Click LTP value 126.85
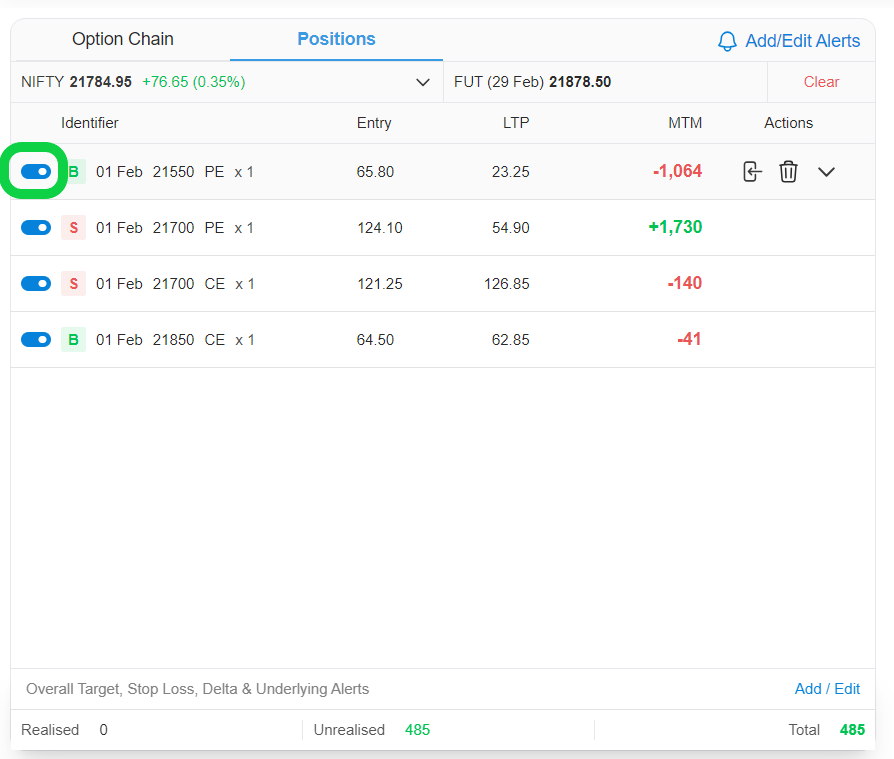 coord(507,283)
